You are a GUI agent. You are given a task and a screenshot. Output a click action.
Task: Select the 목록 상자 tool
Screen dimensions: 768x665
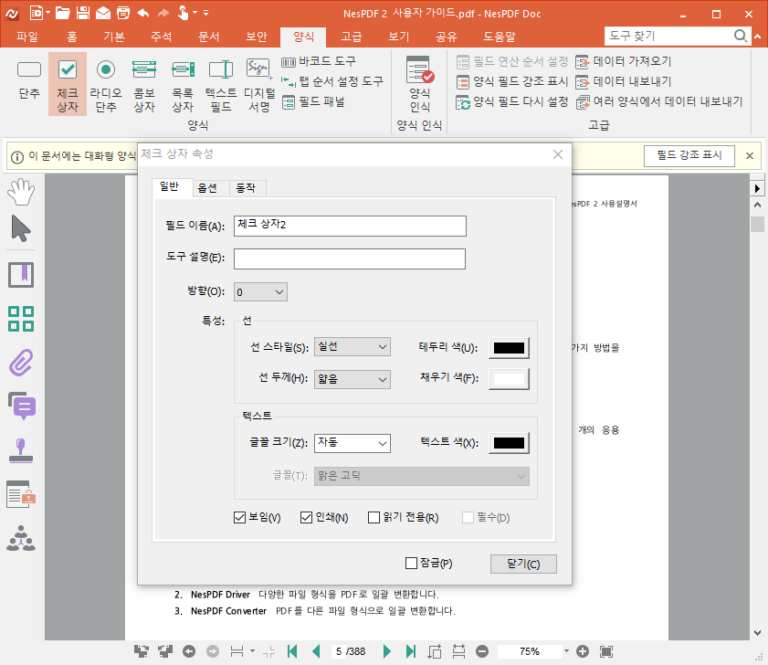click(x=183, y=84)
